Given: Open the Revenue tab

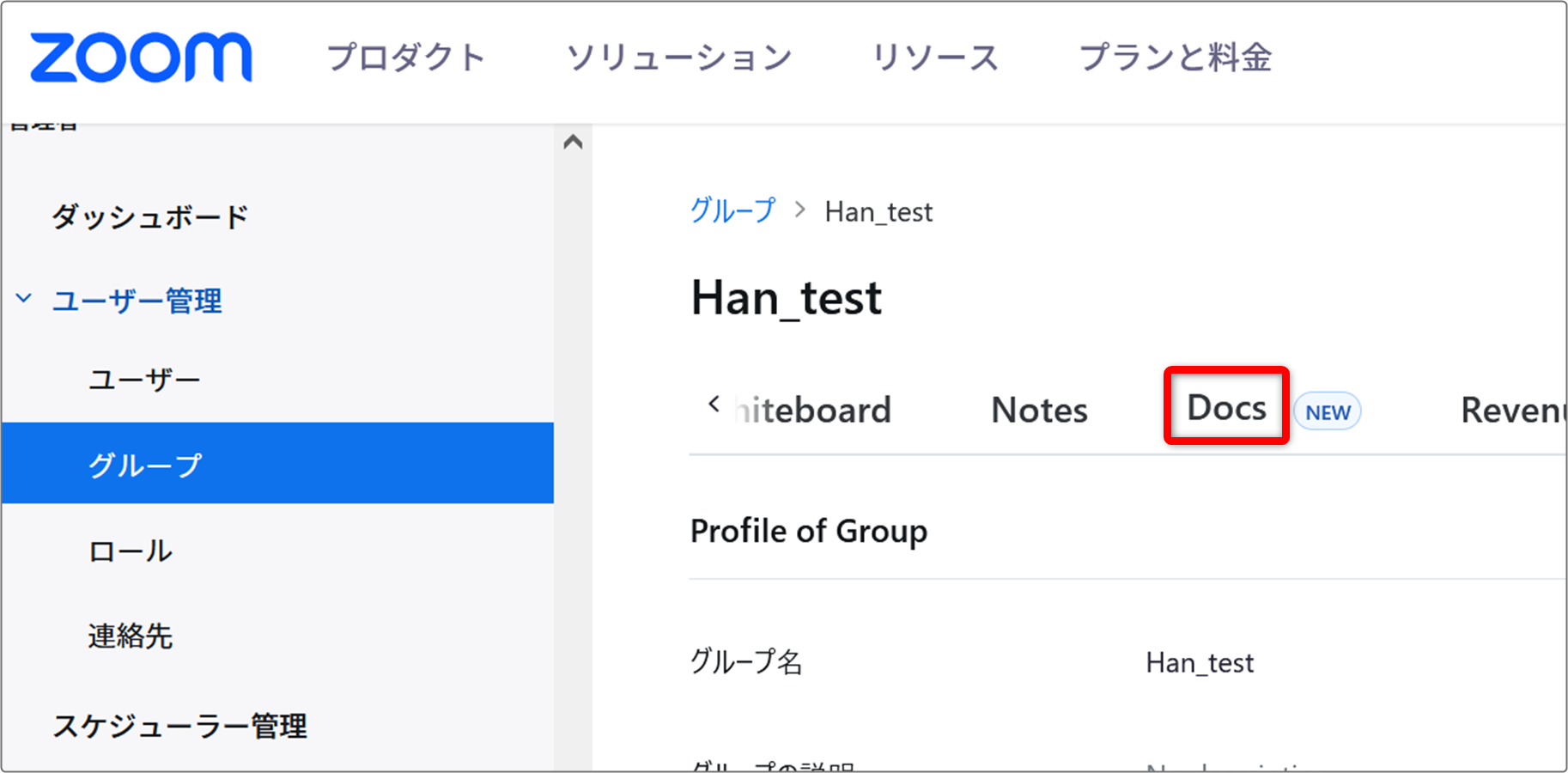Looking at the screenshot, I should (x=1516, y=410).
